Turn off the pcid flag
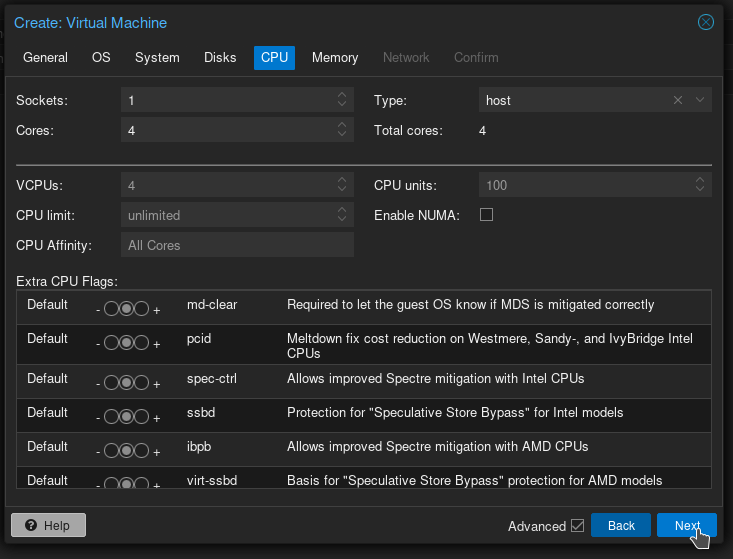 point(111,343)
